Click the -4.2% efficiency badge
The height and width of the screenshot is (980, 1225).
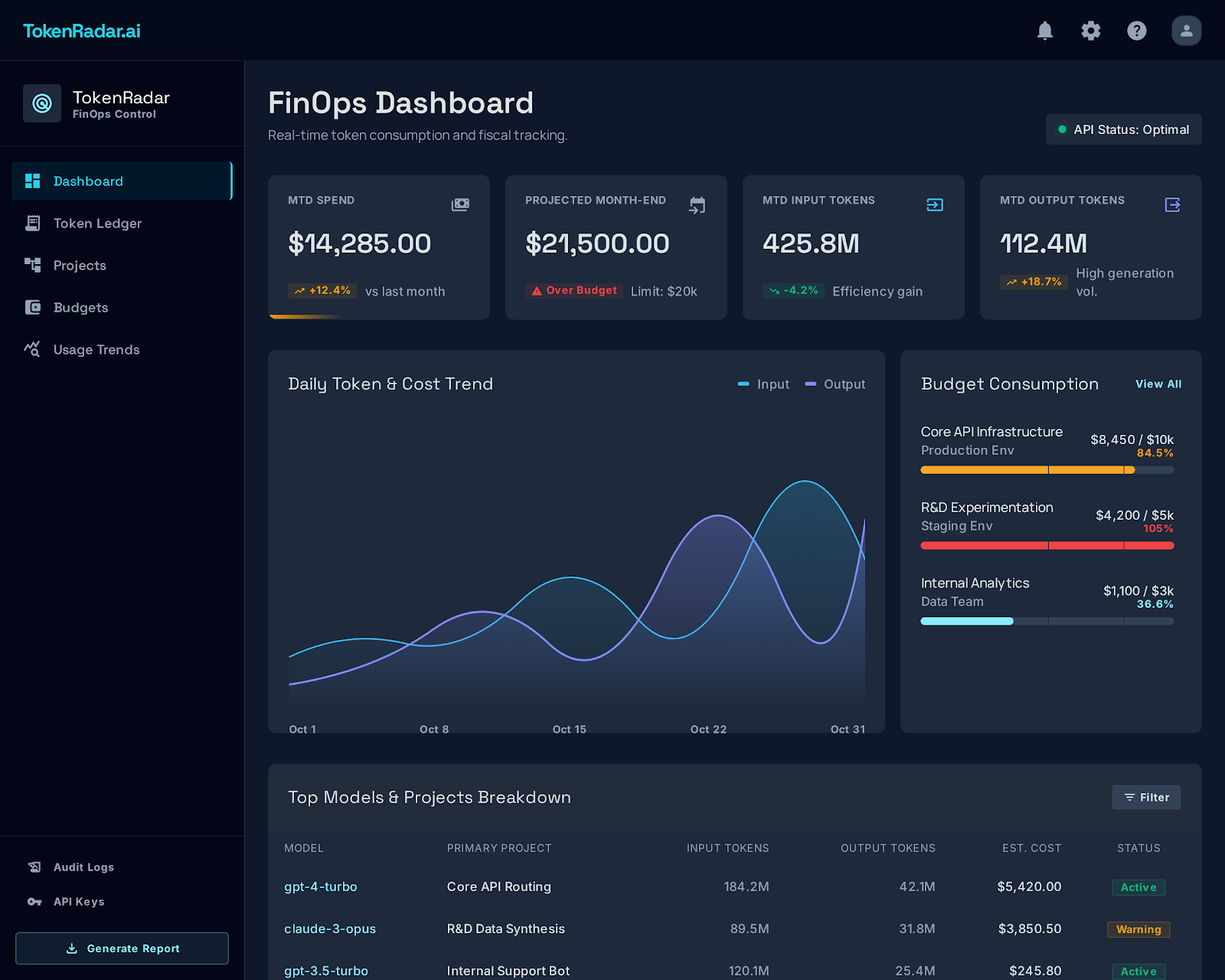pos(794,291)
